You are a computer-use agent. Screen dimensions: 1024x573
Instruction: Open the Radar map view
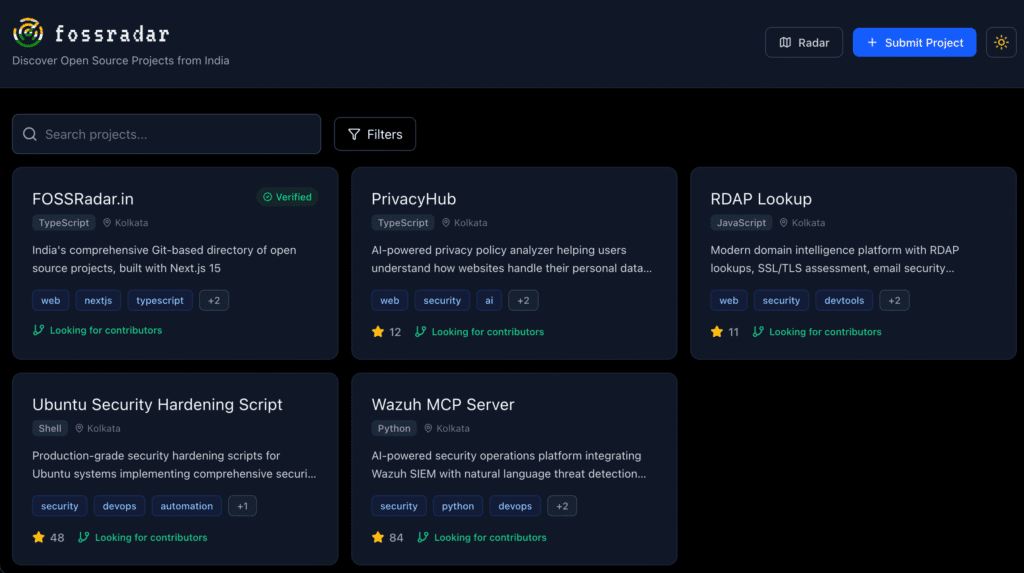click(804, 42)
